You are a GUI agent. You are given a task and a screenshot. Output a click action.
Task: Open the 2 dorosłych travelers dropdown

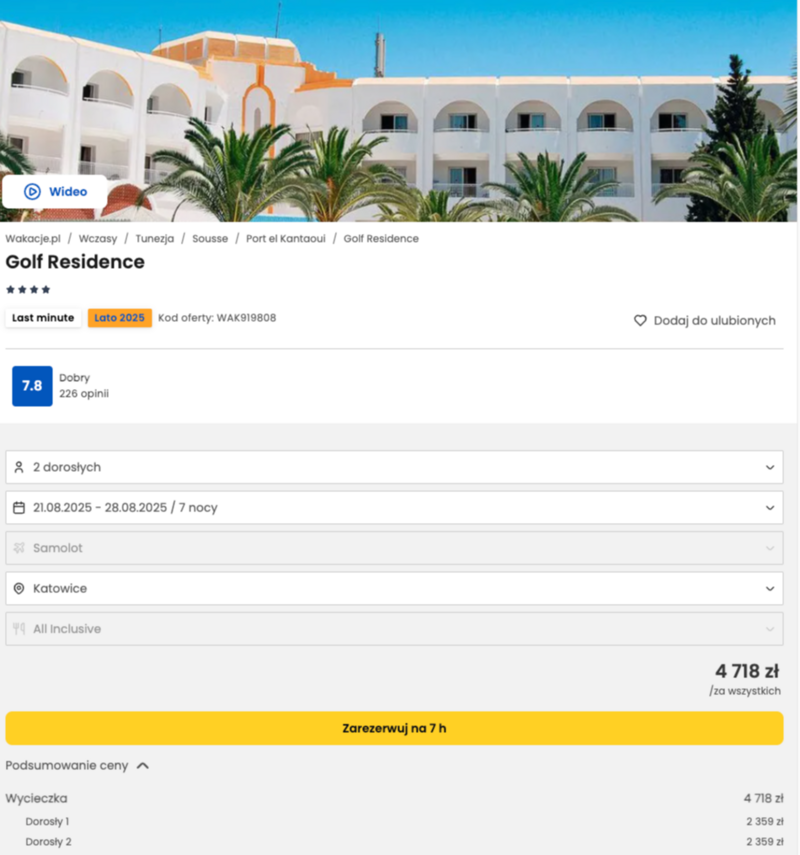(394, 467)
